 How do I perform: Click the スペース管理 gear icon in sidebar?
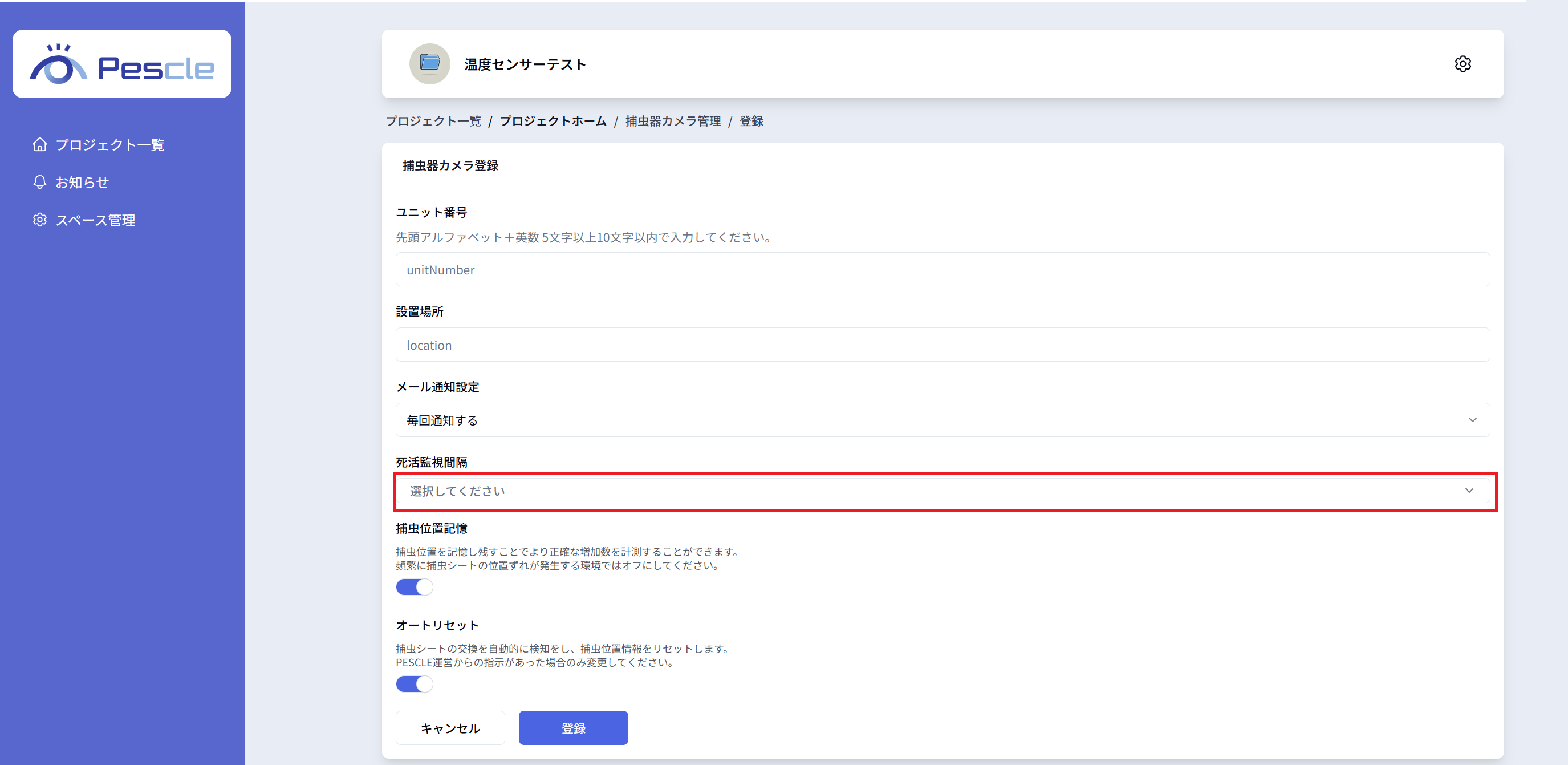point(39,220)
